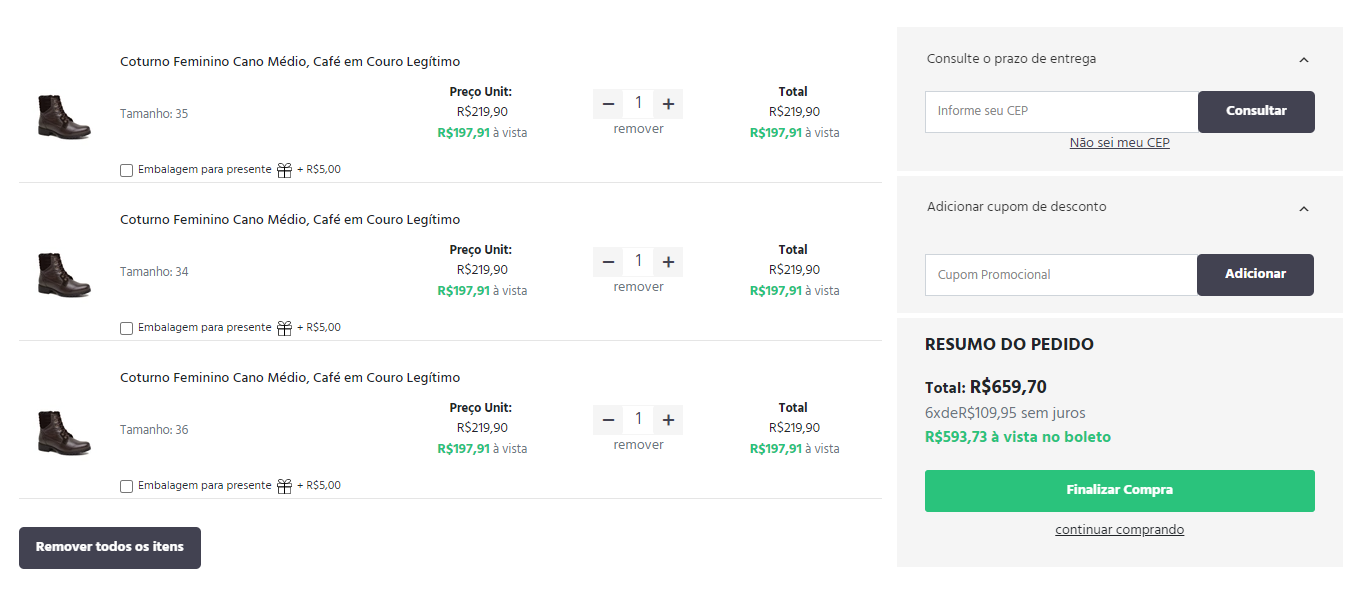This screenshot has width=1345, height=595.
Task: Enable gift packaging for size 35 boot
Action: click(x=126, y=171)
